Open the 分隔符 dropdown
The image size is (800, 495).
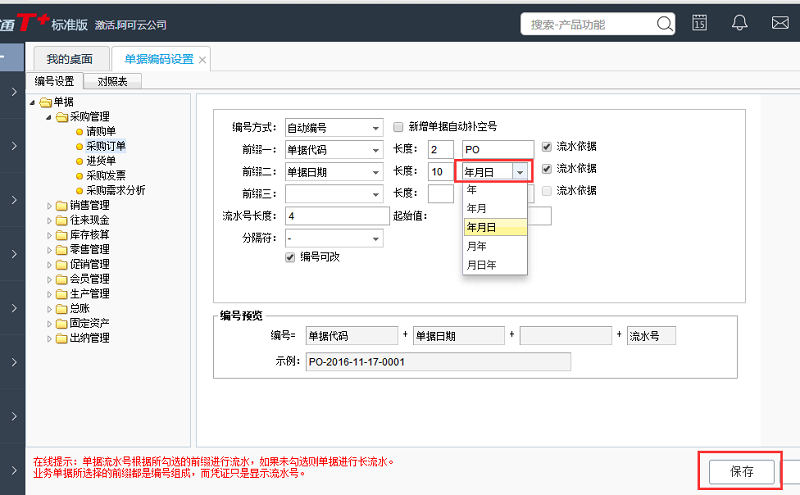click(376, 239)
